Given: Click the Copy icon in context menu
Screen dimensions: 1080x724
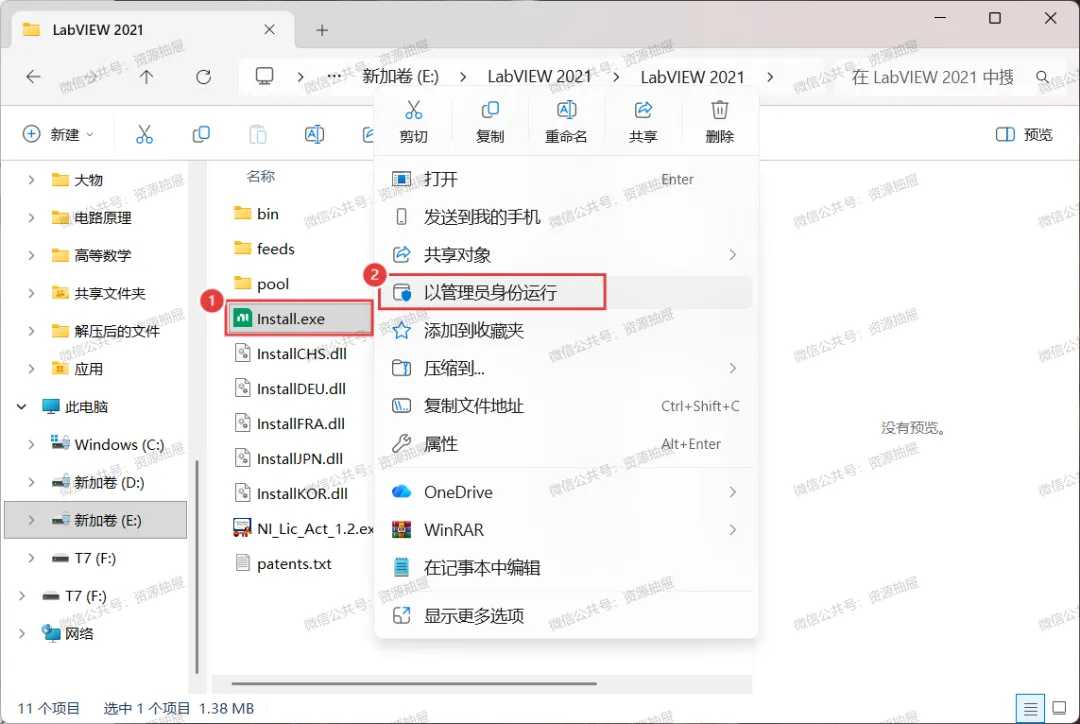Looking at the screenshot, I should coord(490,110).
